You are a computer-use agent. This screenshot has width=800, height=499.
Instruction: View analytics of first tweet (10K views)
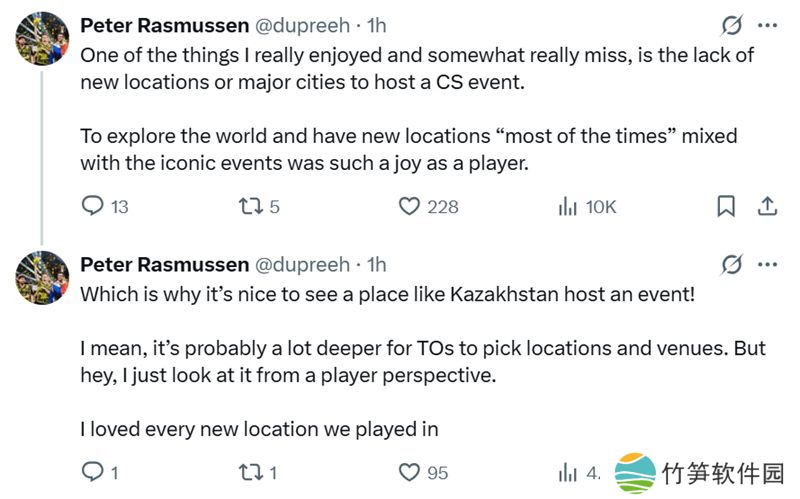pyautogui.click(x=568, y=206)
